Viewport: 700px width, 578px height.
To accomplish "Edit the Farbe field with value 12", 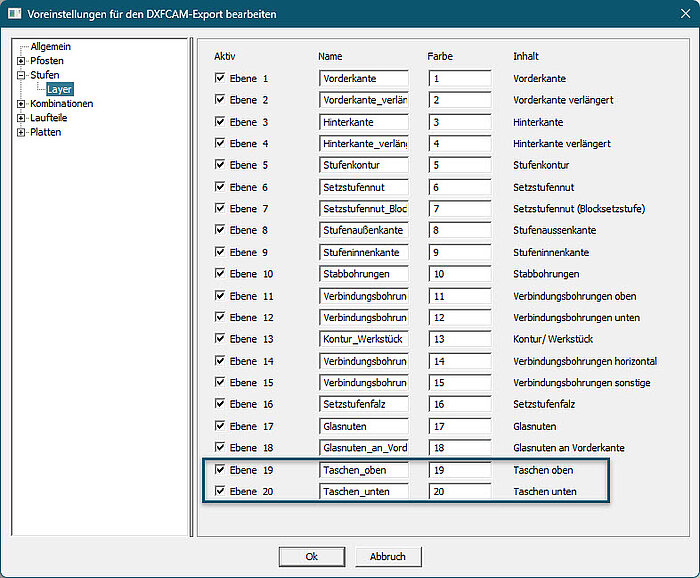I will tap(460, 318).
